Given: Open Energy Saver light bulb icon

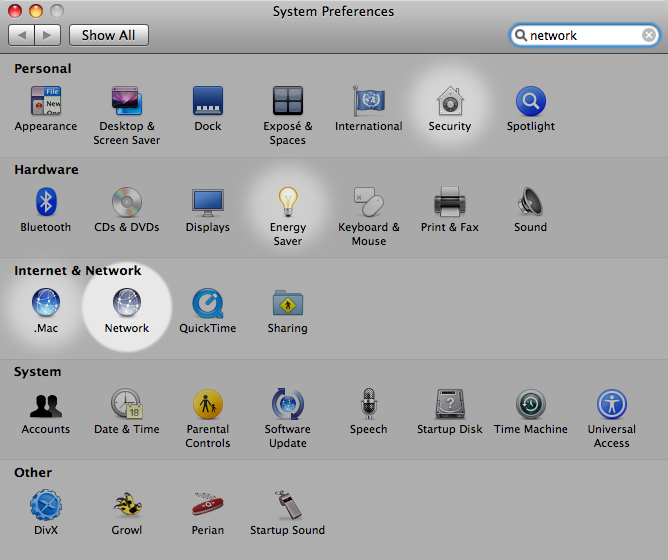Looking at the screenshot, I should point(288,202).
